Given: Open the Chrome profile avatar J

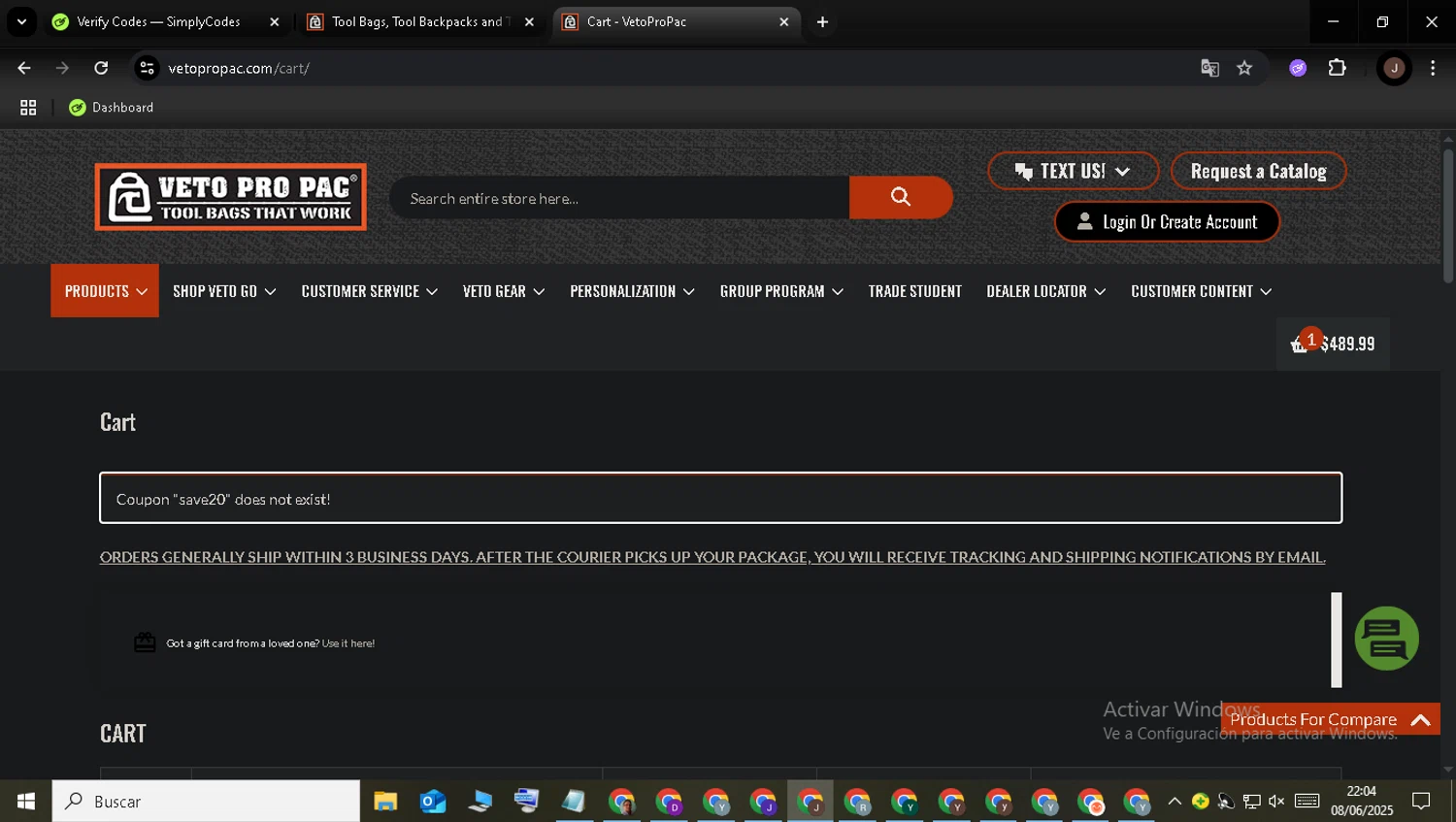Looking at the screenshot, I should (x=1394, y=68).
